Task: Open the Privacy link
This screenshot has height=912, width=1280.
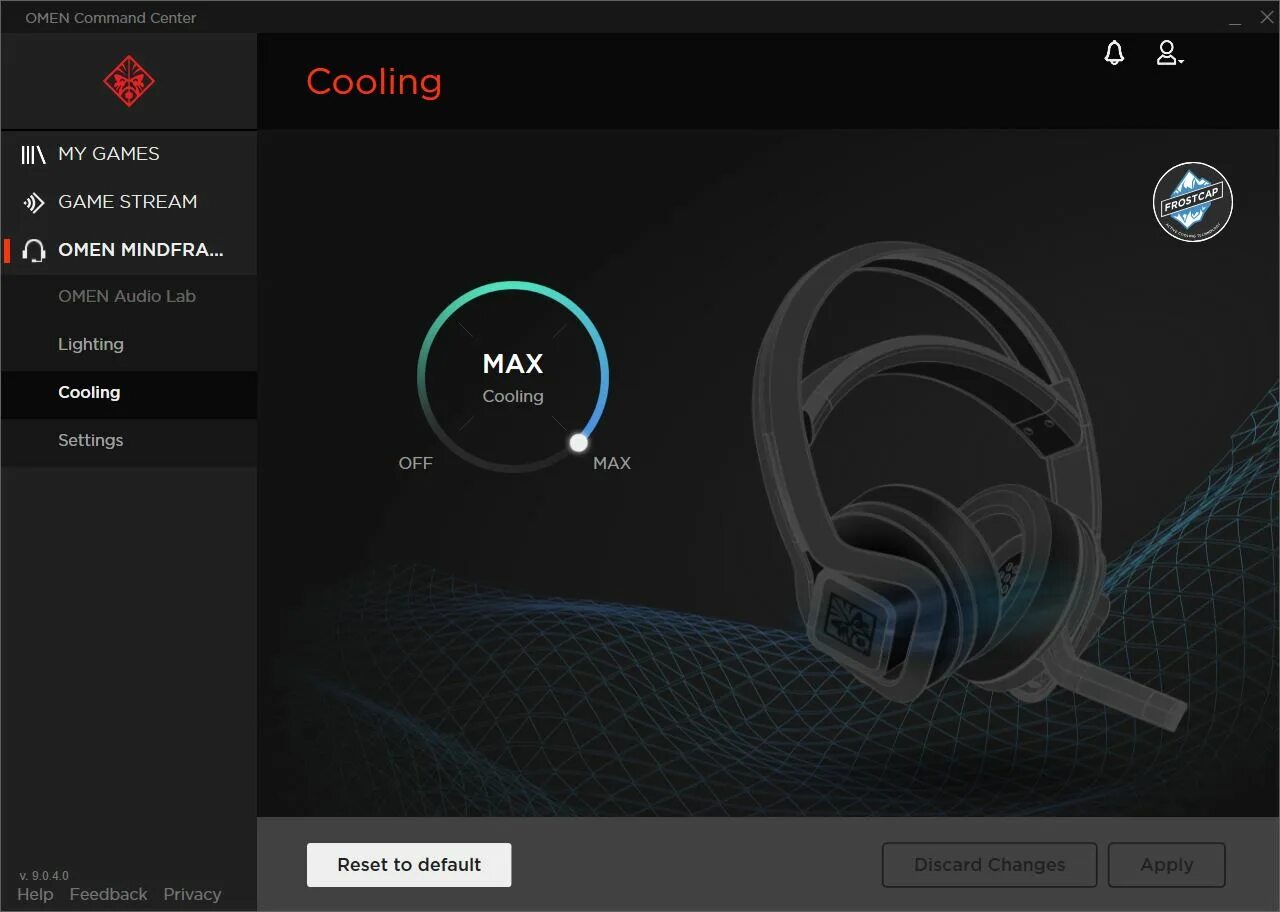Action: (x=192, y=894)
